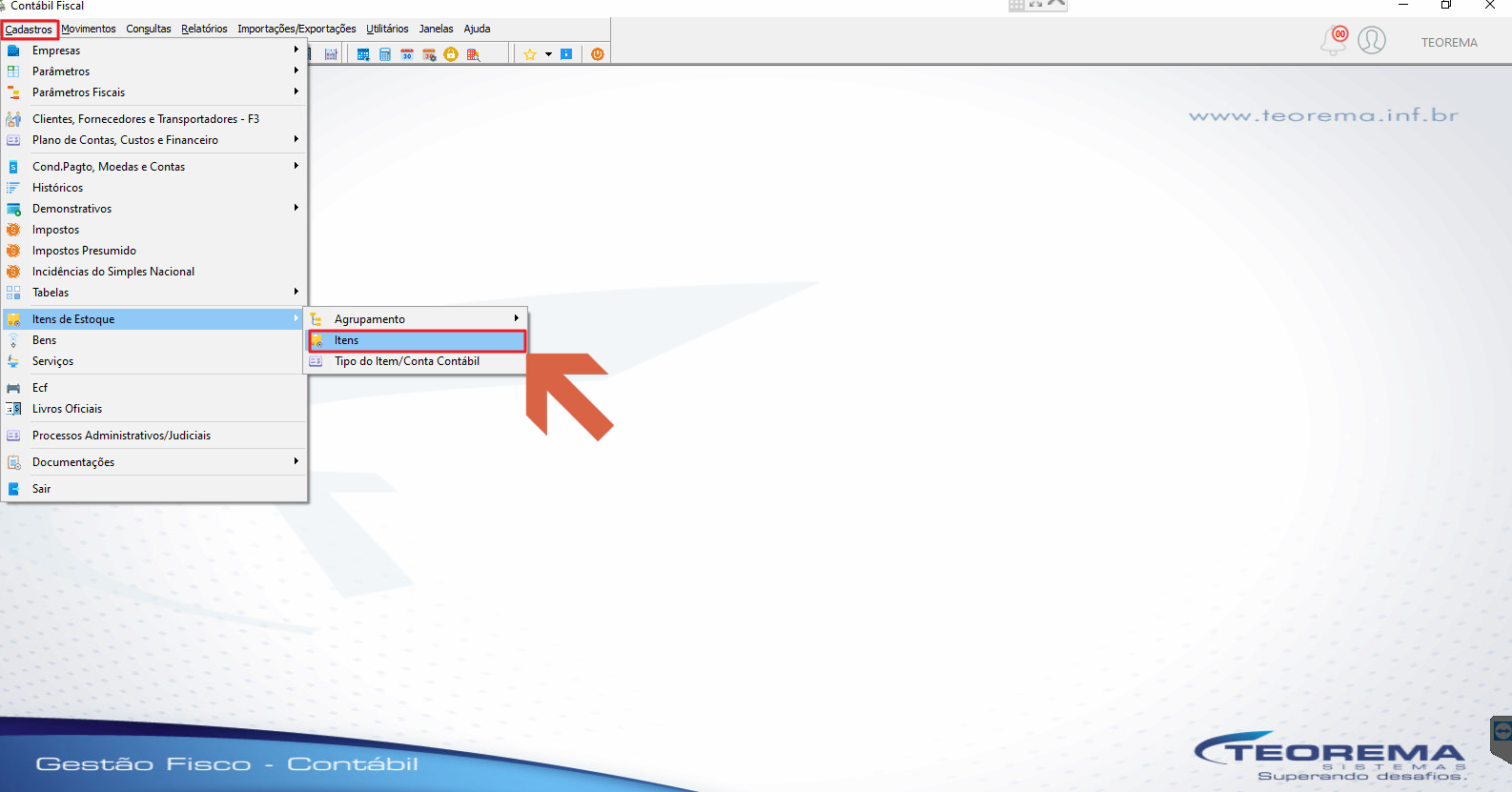The image size is (1512, 792).
Task: Click the favorites star icon
Action: pos(530,54)
